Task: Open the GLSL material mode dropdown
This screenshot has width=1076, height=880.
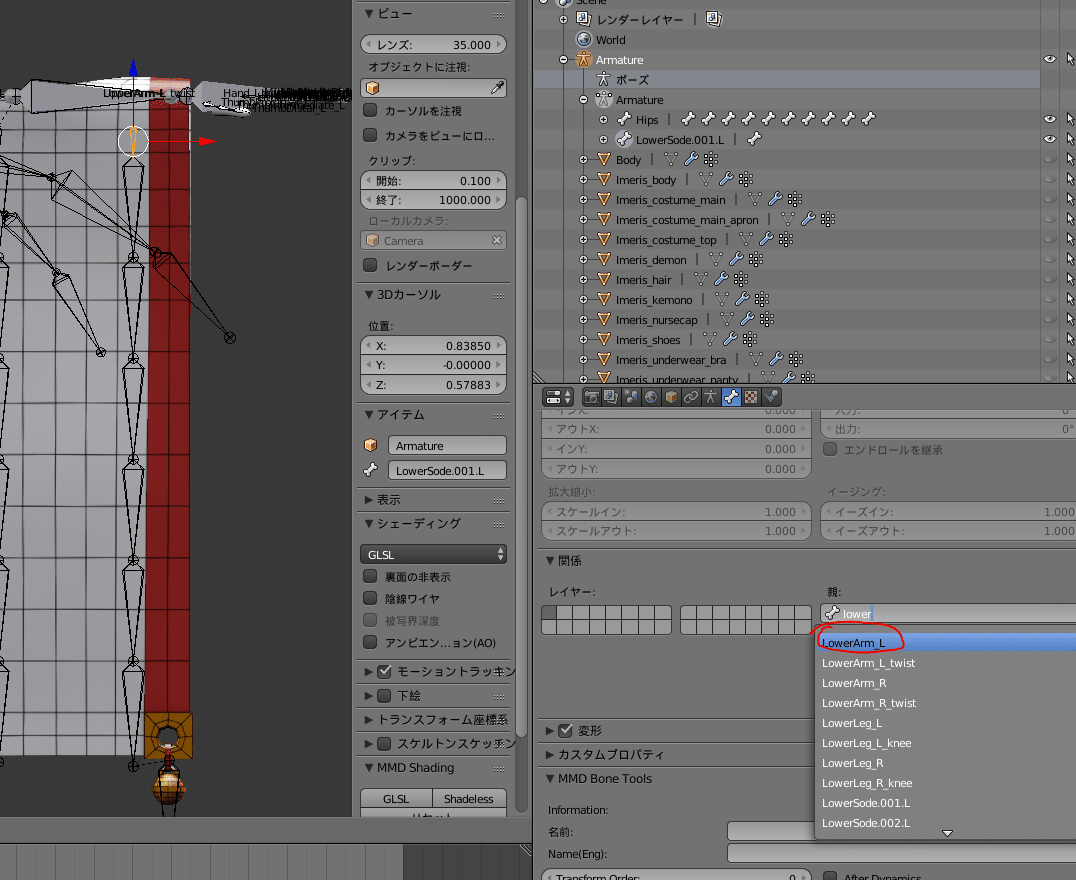Action: coord(434,554)
